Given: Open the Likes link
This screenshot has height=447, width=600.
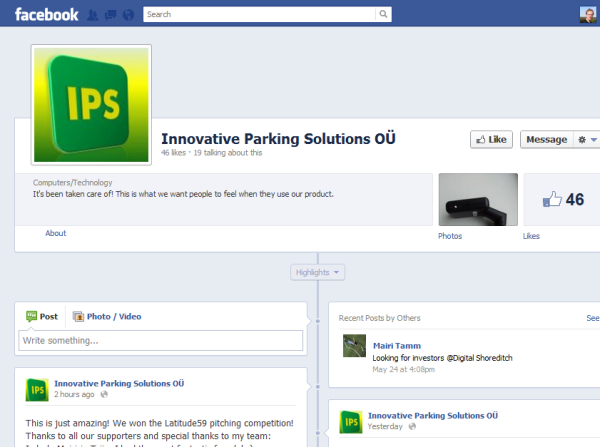Looking at the screenshot, I should (x=531, y=236).
